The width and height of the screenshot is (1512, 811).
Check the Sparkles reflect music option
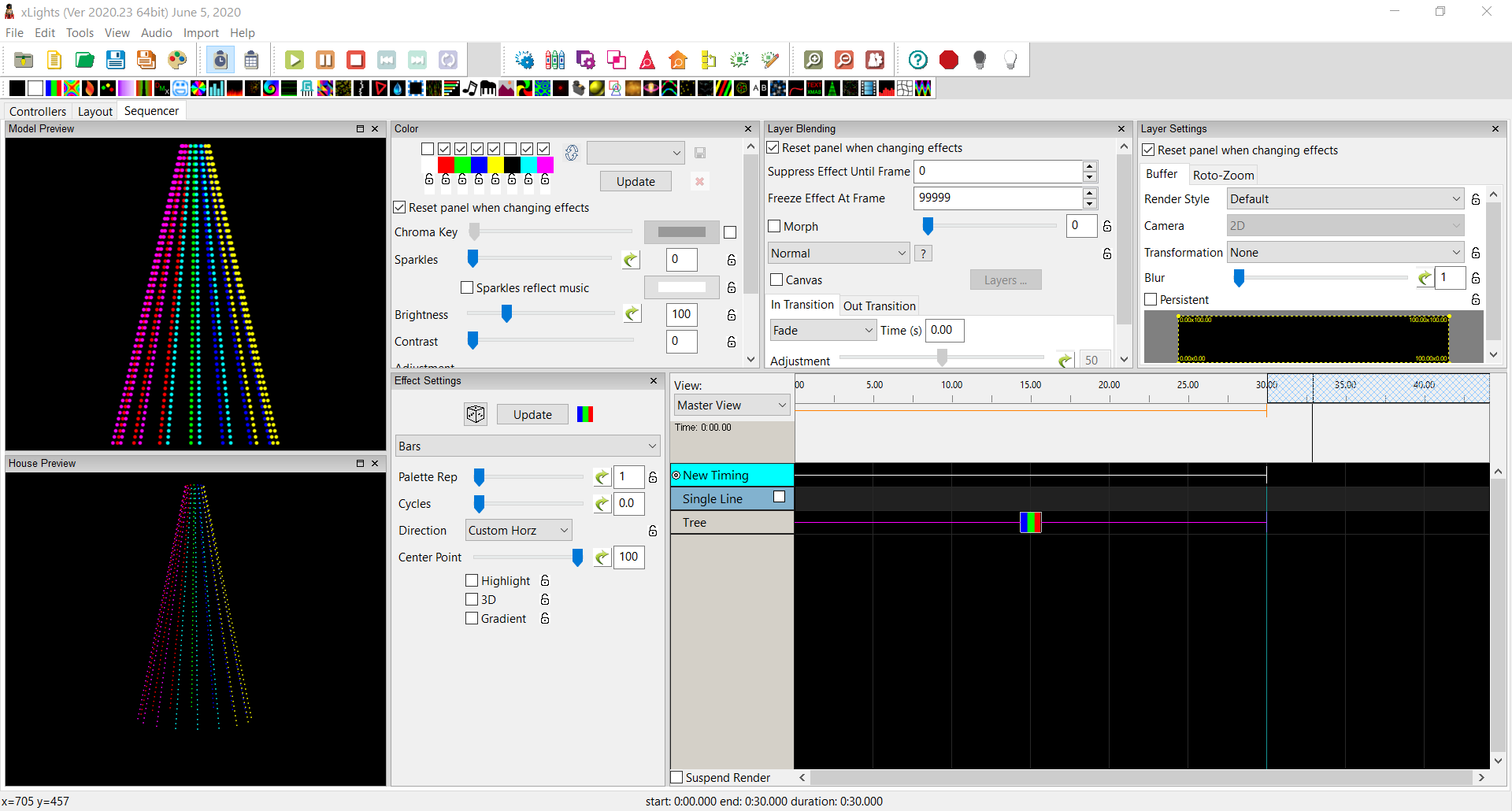point(467,287)
